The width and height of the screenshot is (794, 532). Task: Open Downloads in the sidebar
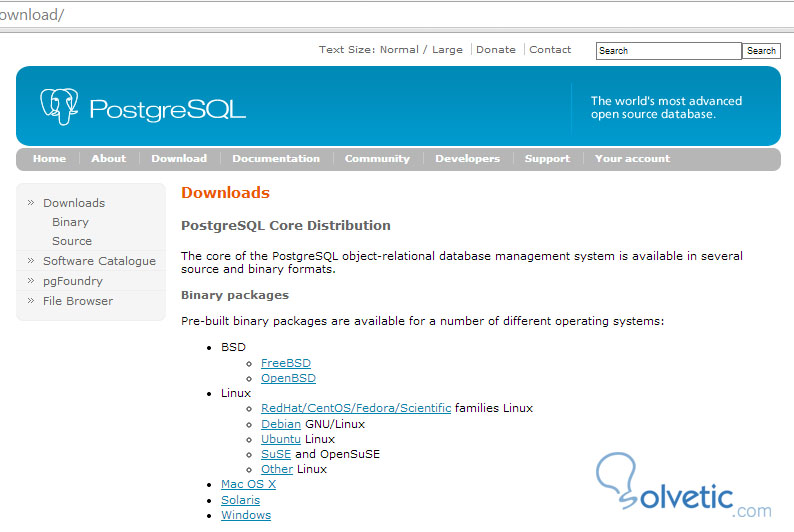click(x=74, y=203)
